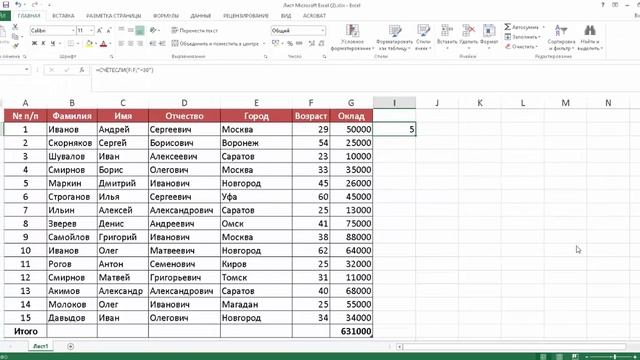Screen dimensions: 640x360
Task: Expand the Merge & Center dropdown arrow
Action: pyautogui.click(x=264, y=43)
